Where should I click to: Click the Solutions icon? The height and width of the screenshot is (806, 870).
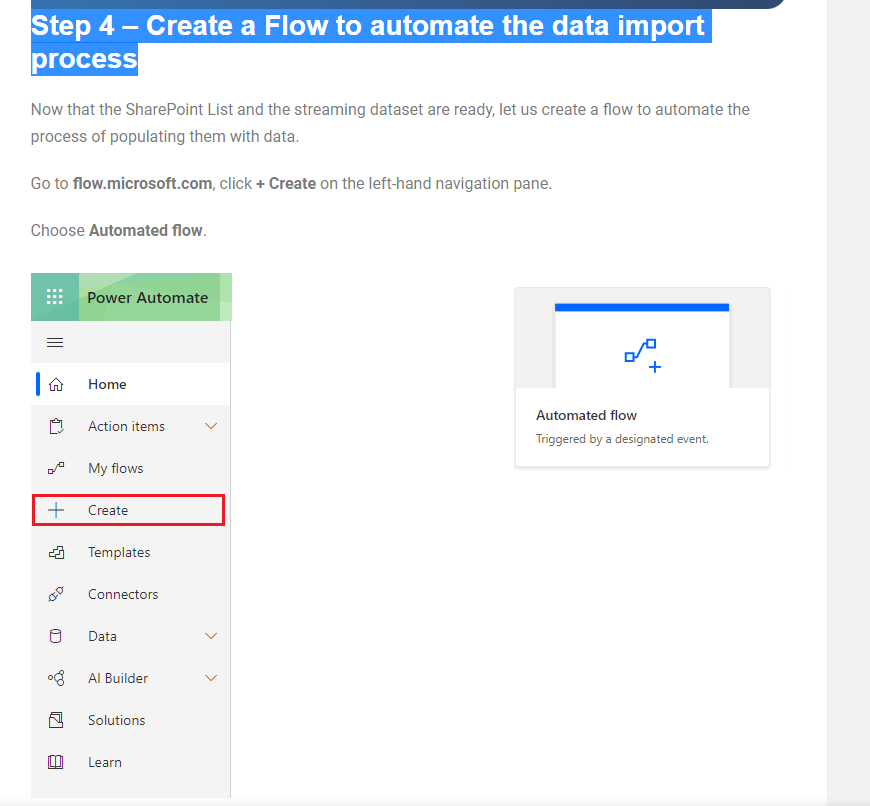(56, 720)
